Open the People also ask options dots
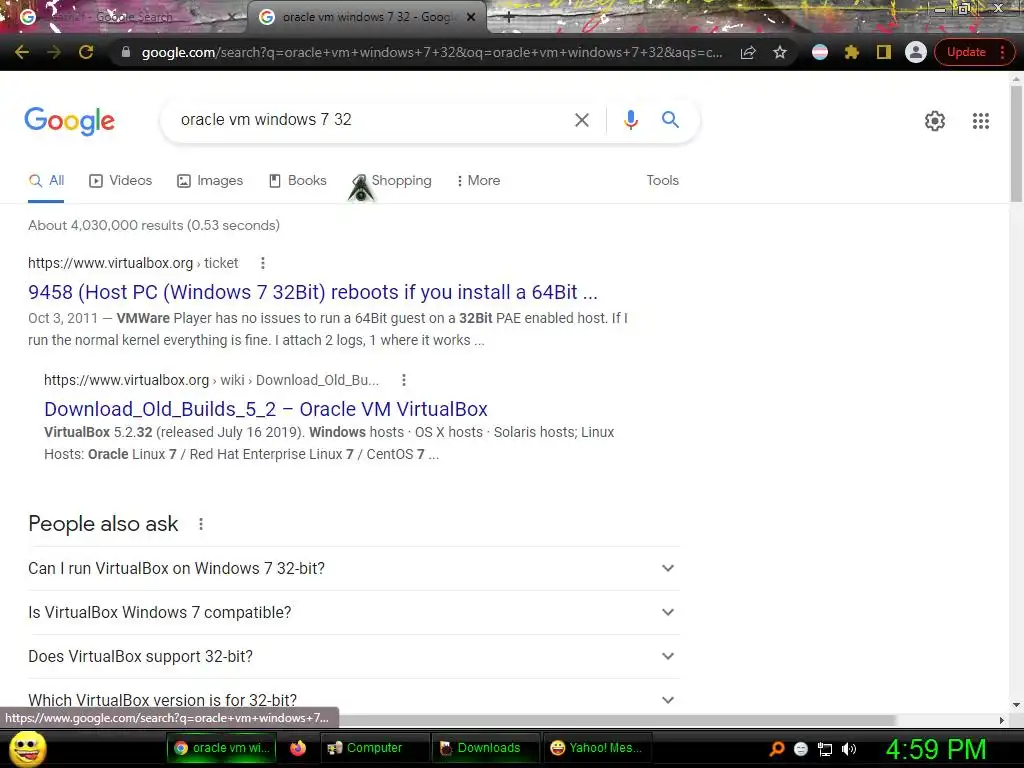The width and height of the screenshot is (1024, 768). 201,524
